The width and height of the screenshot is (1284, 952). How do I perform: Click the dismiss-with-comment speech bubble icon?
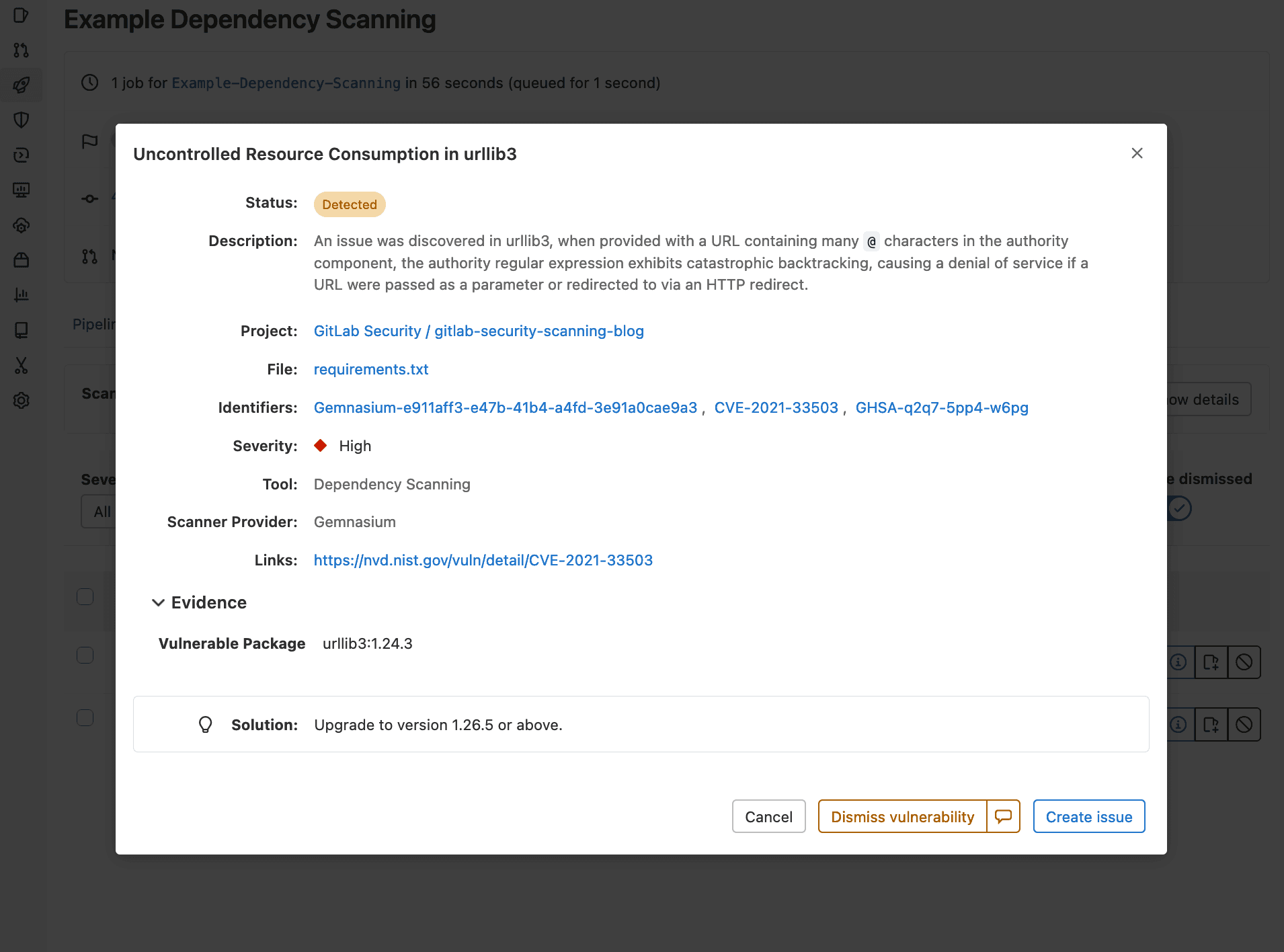click(x=1003, y=816)
